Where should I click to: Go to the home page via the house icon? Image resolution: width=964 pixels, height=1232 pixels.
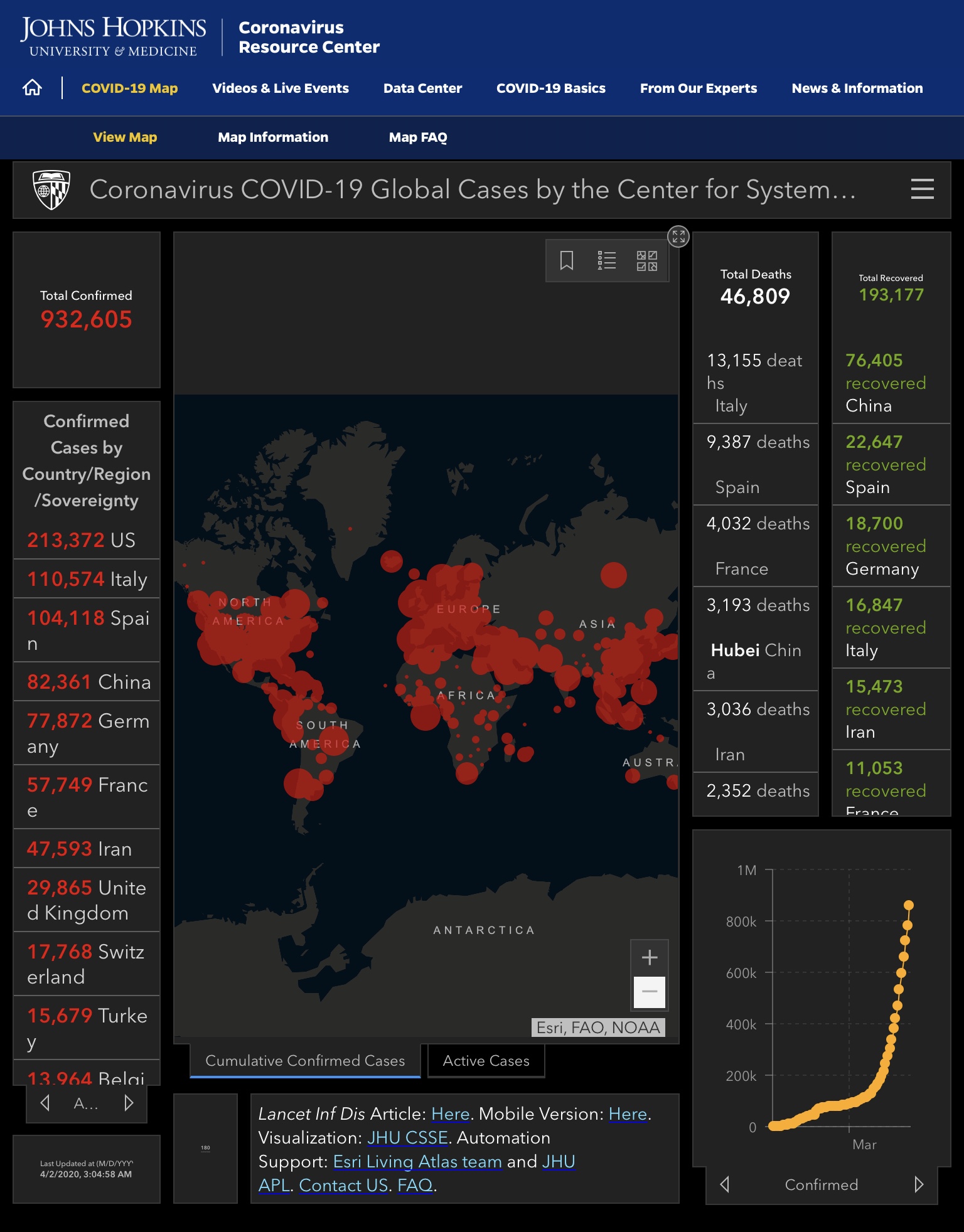point(33,88)
